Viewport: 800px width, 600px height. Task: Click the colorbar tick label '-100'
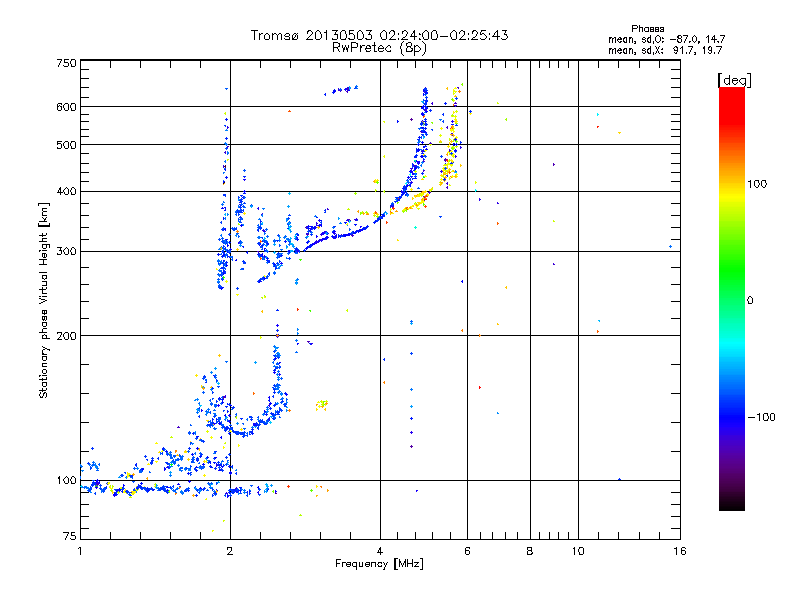(761, 417)
